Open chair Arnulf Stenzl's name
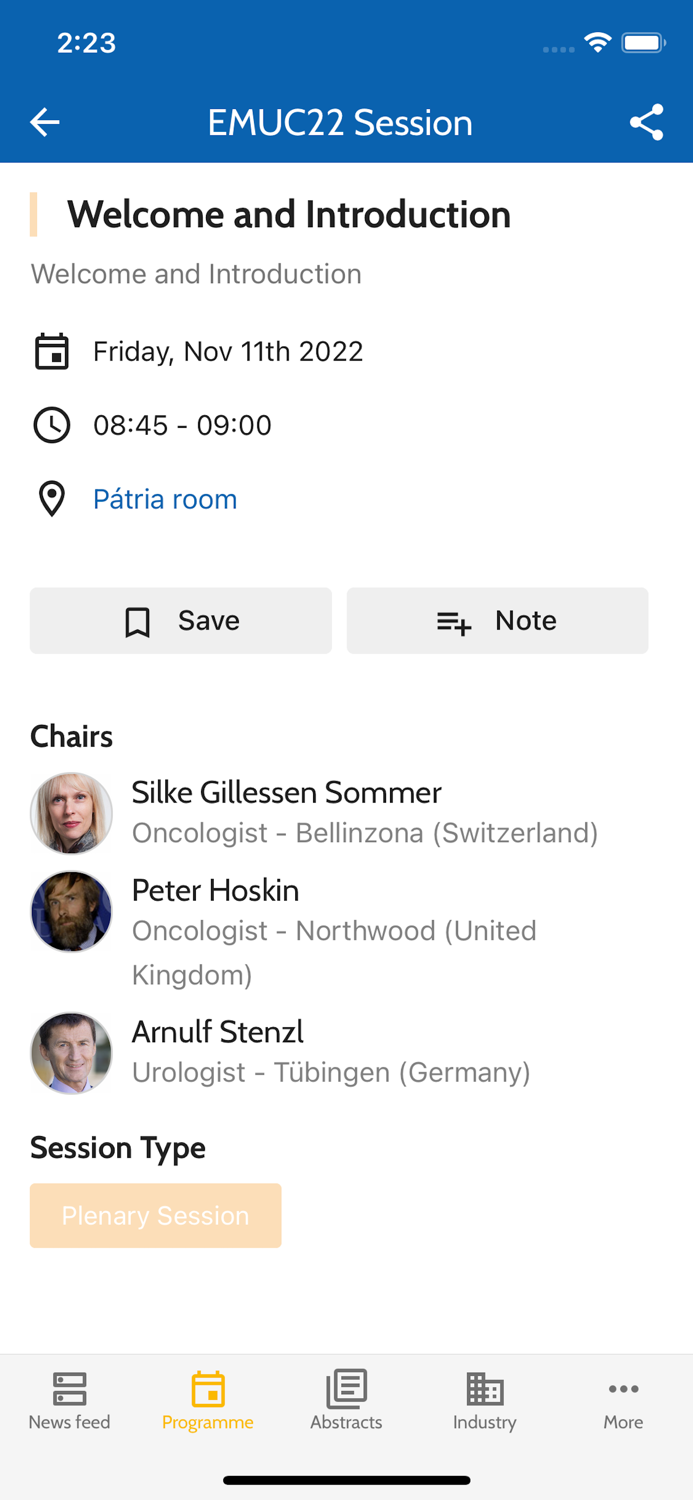This screenshot has width=693, height=1500. (217, 1031)
